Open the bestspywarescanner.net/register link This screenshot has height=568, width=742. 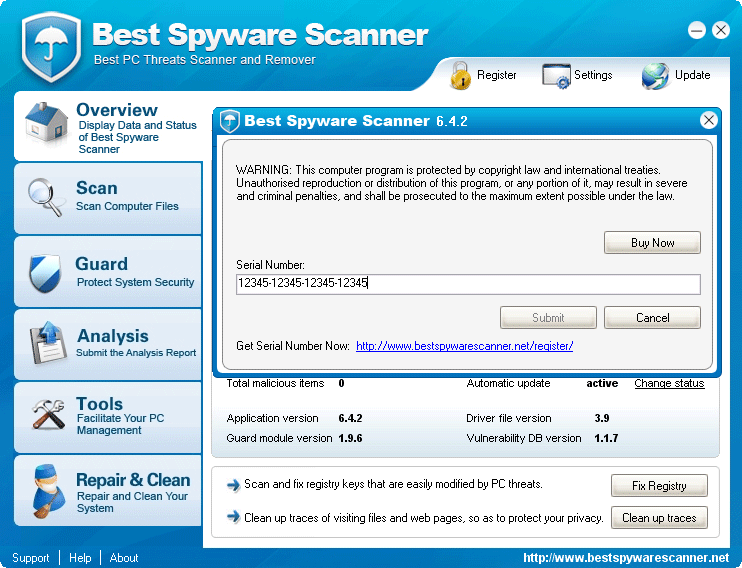tap(464, 346)
